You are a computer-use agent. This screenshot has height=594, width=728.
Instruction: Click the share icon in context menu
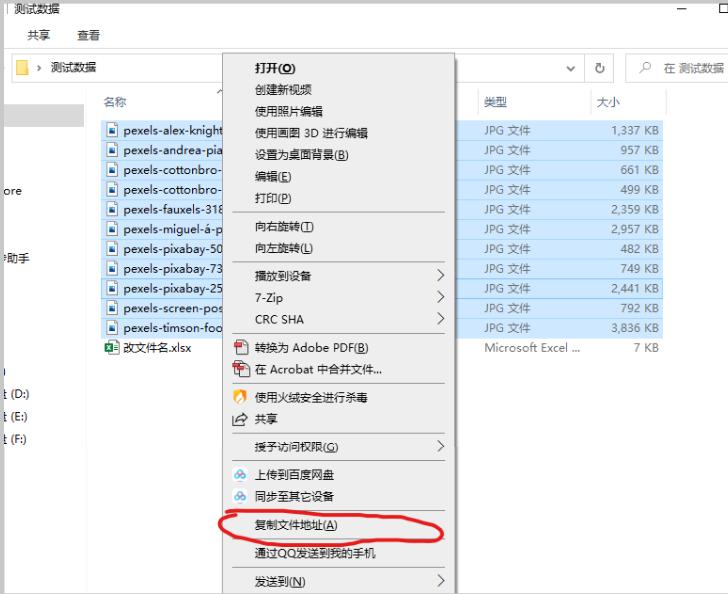click(240, 420)
